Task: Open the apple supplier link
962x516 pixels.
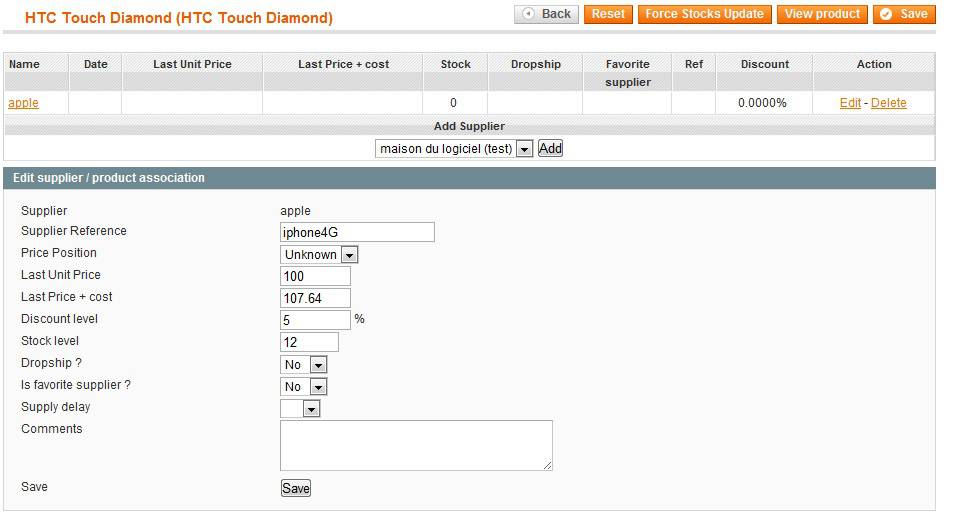Action: click(23, 102)
